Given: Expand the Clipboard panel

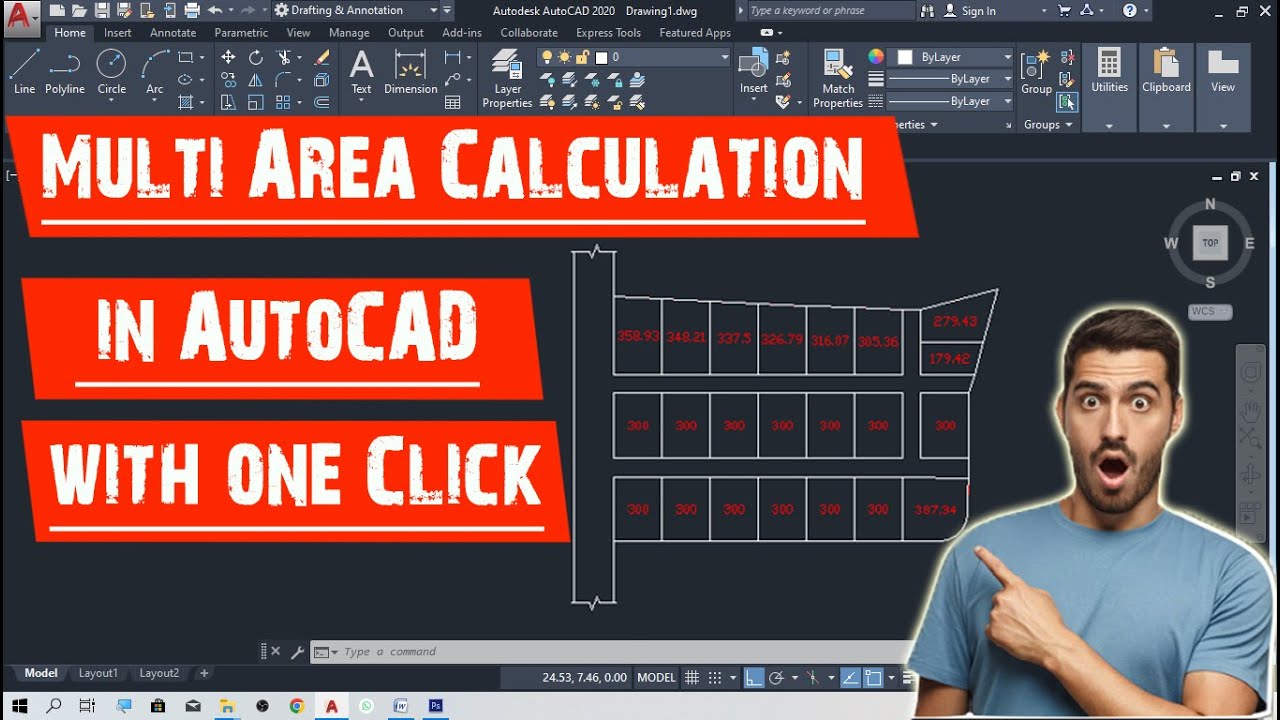Looking at the screenshot, I should coord(1166,126).
